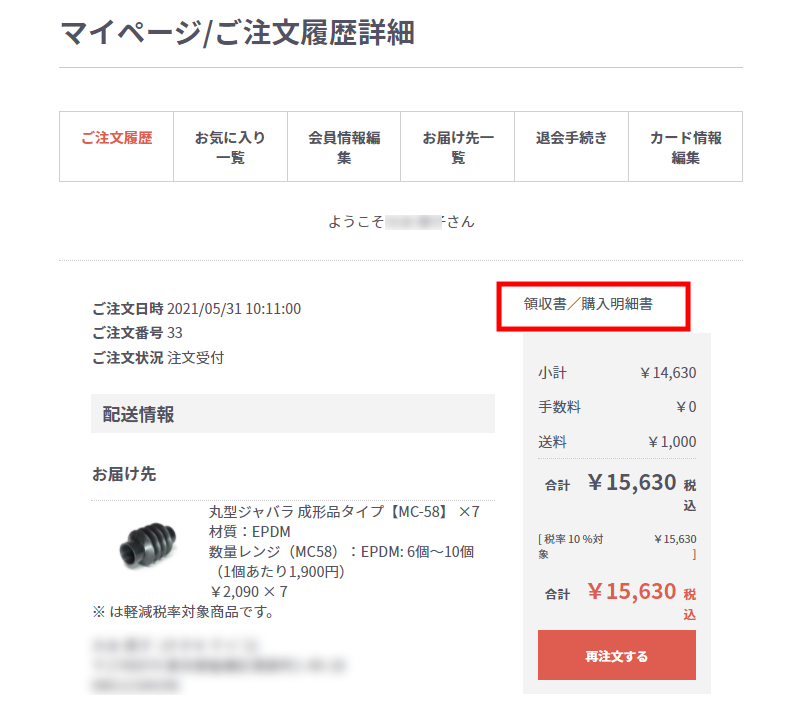Viewport: 800px width, 704px height.
Task: Click the 再注文する button
Action: [616, 655]
